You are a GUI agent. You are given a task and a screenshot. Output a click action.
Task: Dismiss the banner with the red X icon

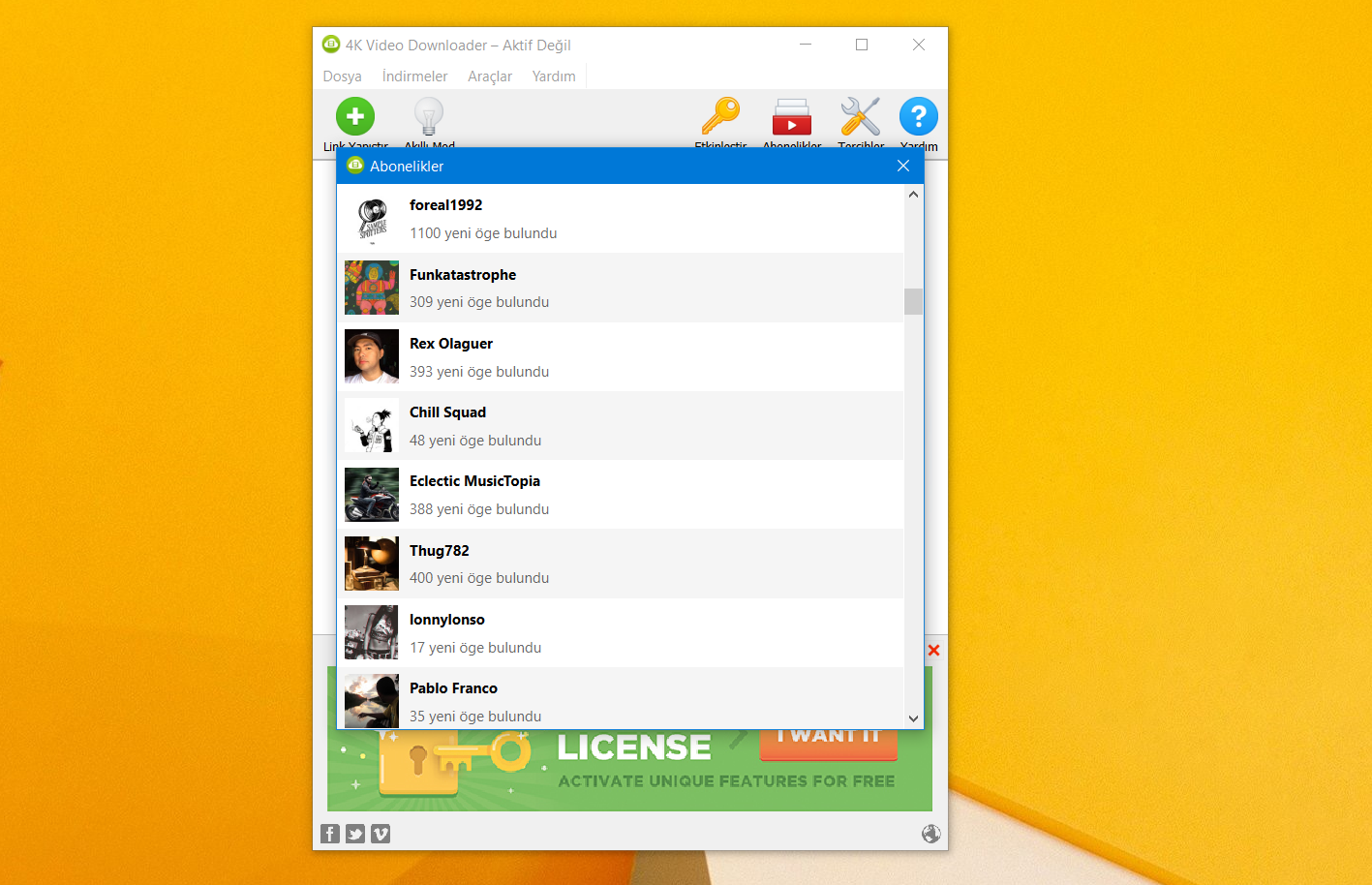pyautogui.click(x=933, y=650)
